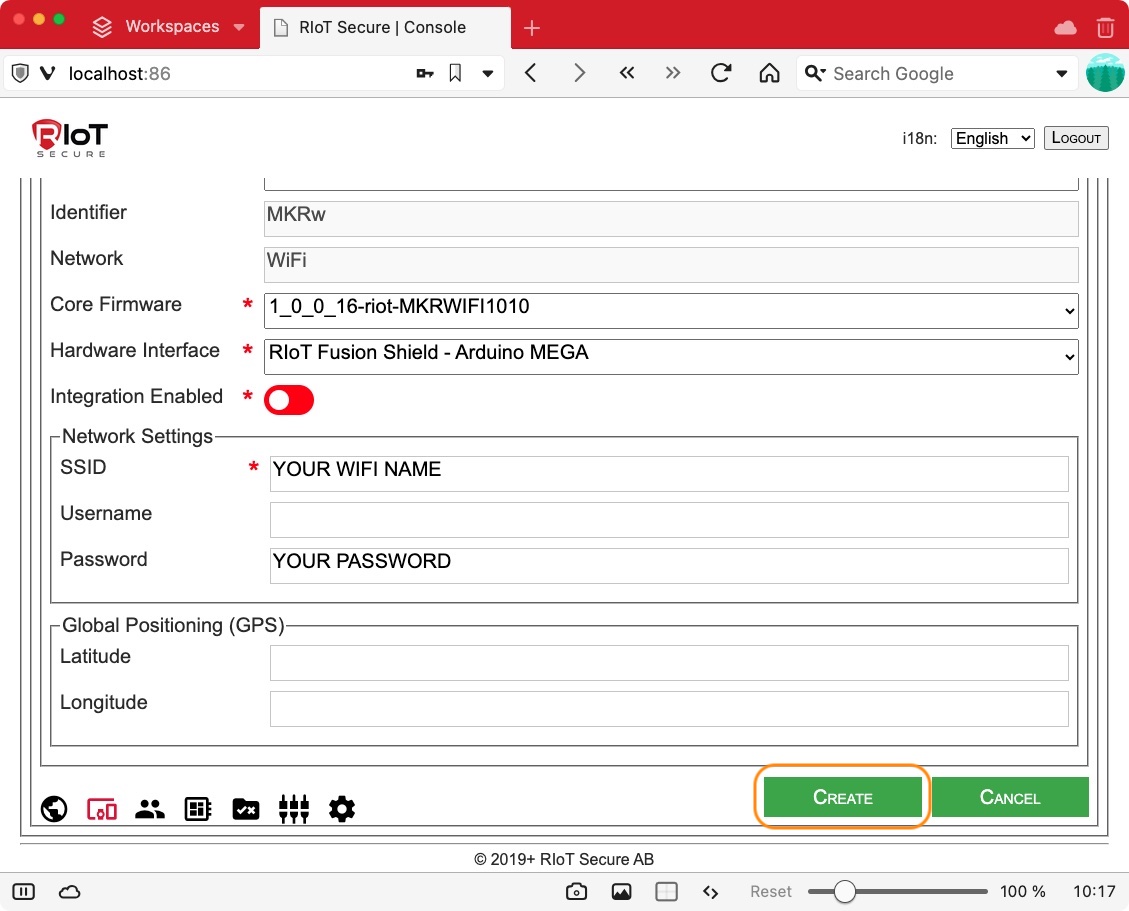Viewport: 1129px width, 911px height.
Task: Click the Cancel button
Action: (1010, 797)
